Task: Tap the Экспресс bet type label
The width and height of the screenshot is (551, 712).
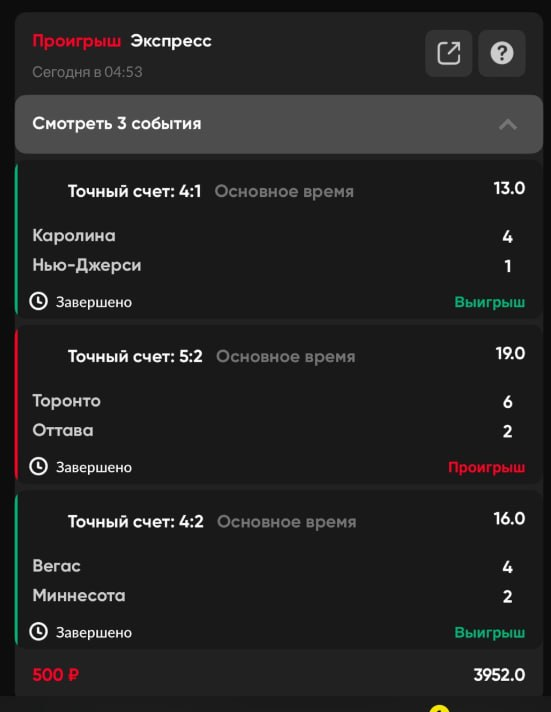Action: coord(171,41)
